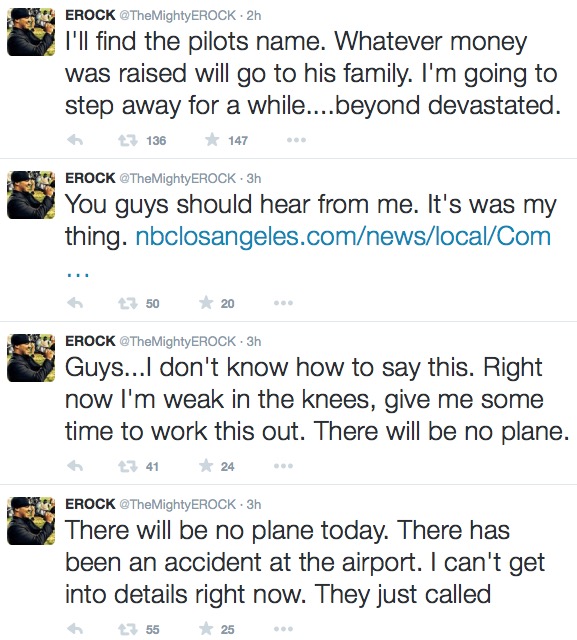
Task: Open more options on the nbclosangeles link tweet
Action: coord(283,303)
